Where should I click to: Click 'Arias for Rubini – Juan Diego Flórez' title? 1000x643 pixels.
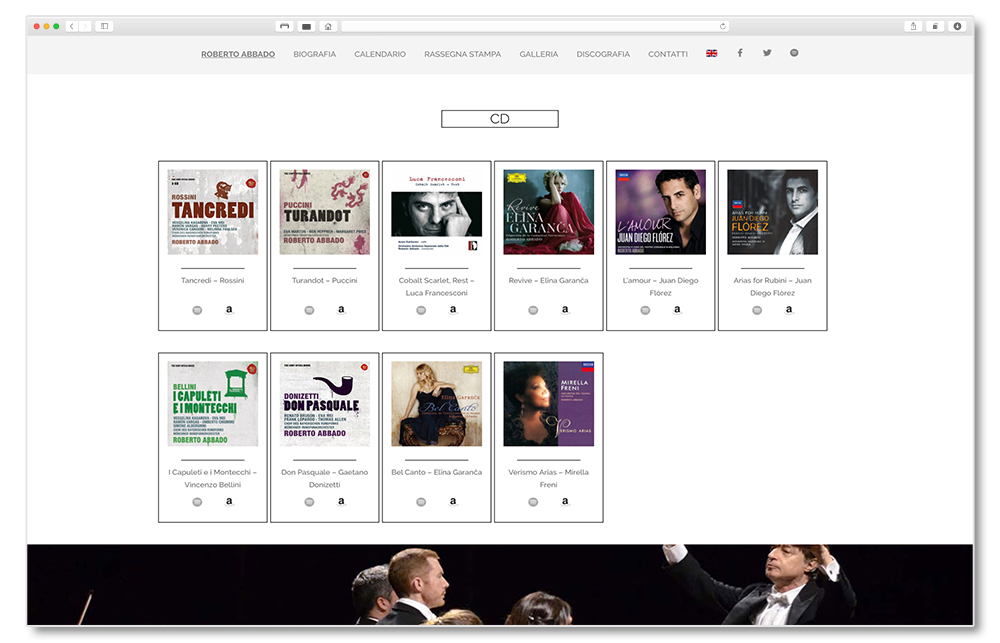coord(772,286)
